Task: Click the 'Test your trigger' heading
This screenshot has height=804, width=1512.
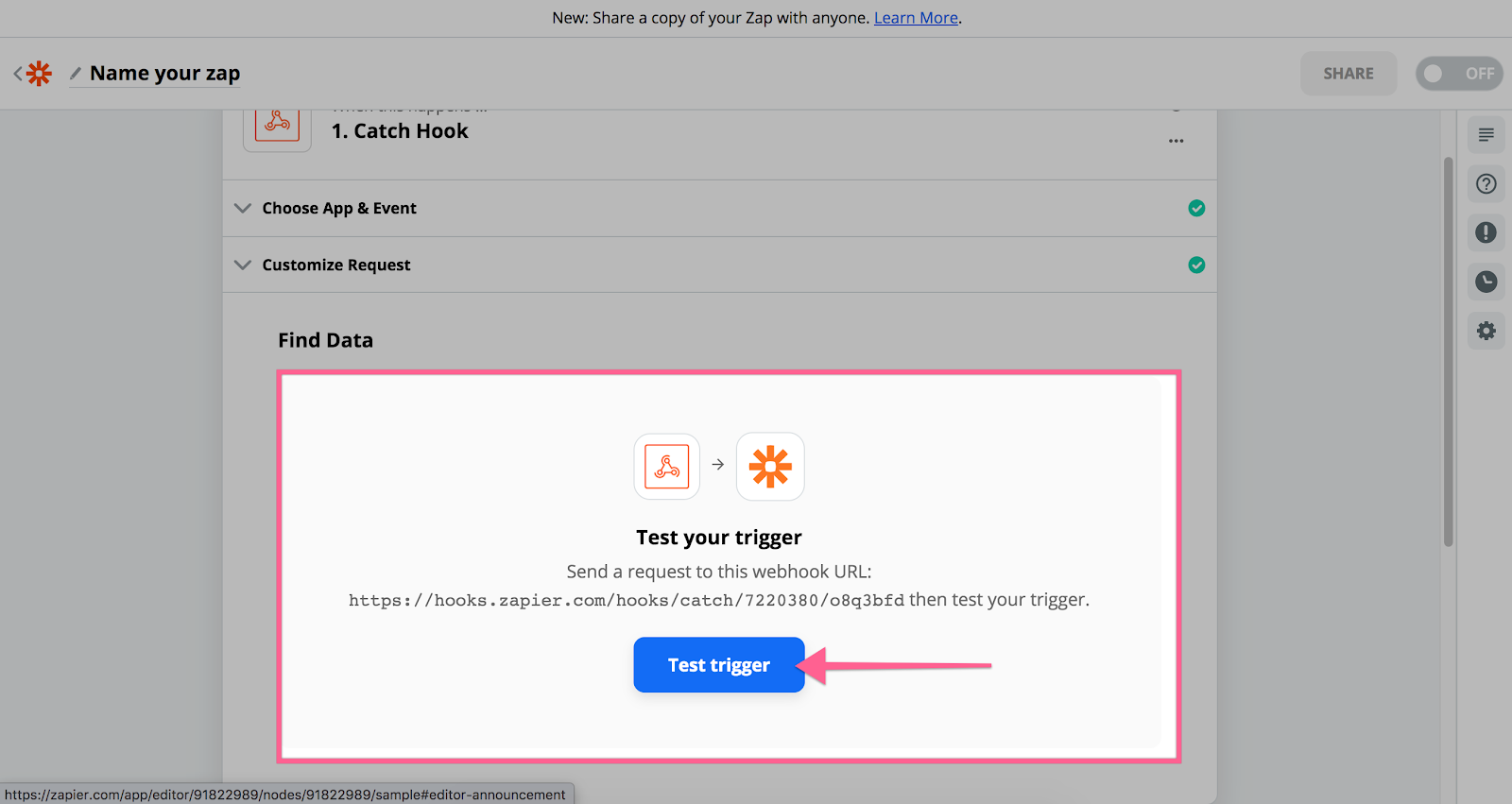Action: pyautogui.click(x=719, y=538)
